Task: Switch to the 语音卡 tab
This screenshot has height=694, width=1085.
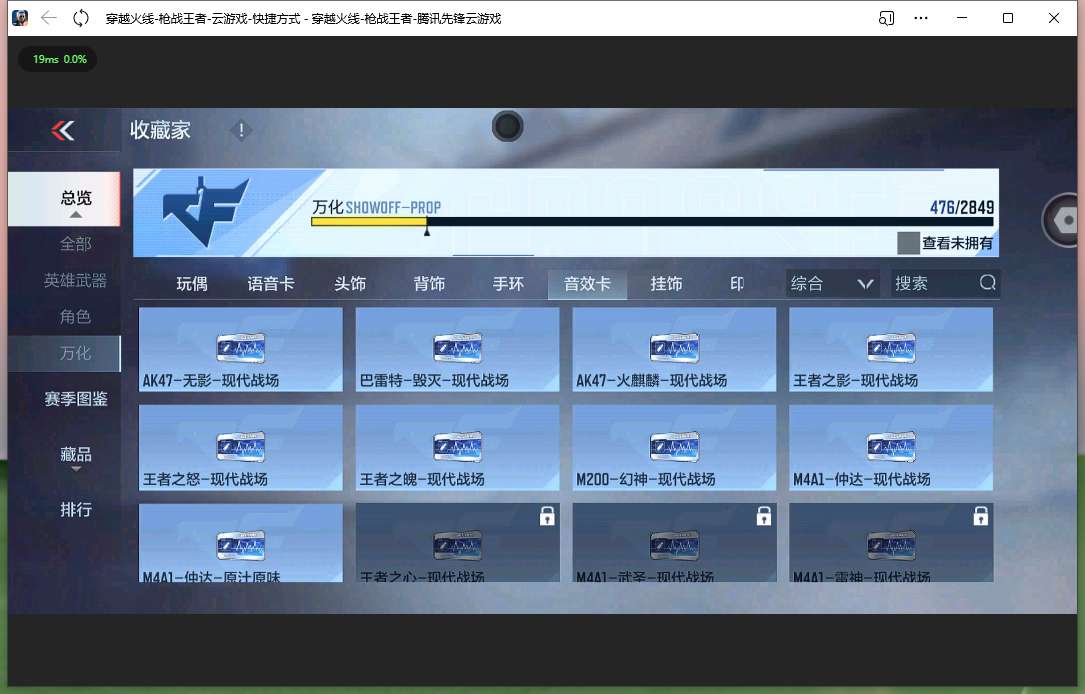Action: point(271,284)
